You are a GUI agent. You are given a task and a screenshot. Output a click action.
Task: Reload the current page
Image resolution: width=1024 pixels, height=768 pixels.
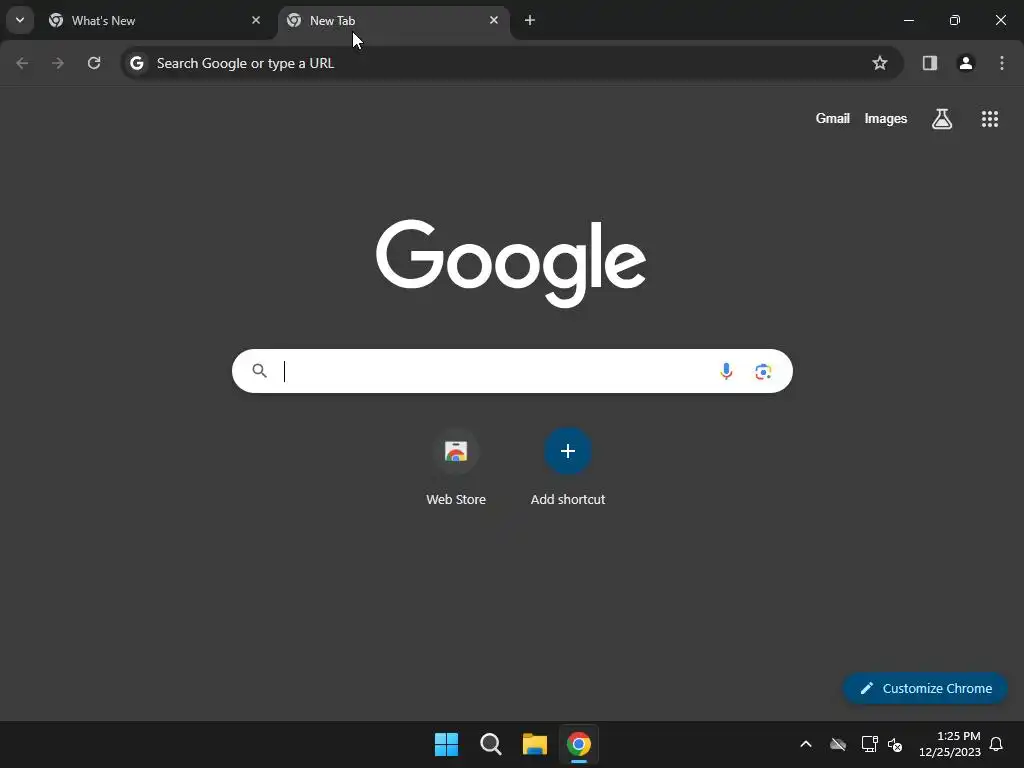click(x=94, y=63)
